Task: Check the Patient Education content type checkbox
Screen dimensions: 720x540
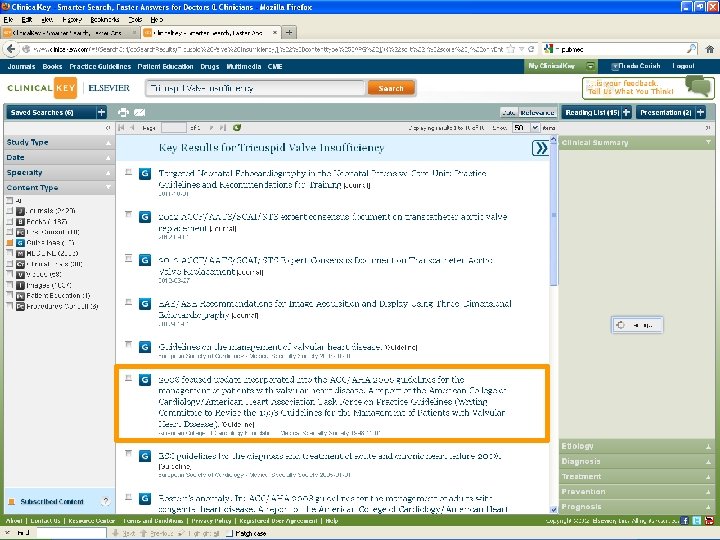Action: 10,295
